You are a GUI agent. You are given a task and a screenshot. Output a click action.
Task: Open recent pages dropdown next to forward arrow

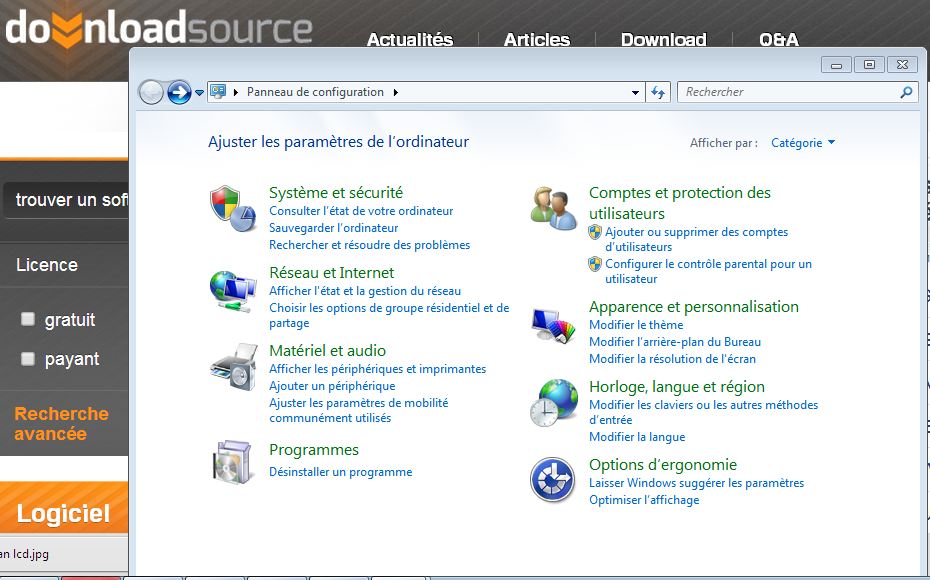(x=199, y=93)
